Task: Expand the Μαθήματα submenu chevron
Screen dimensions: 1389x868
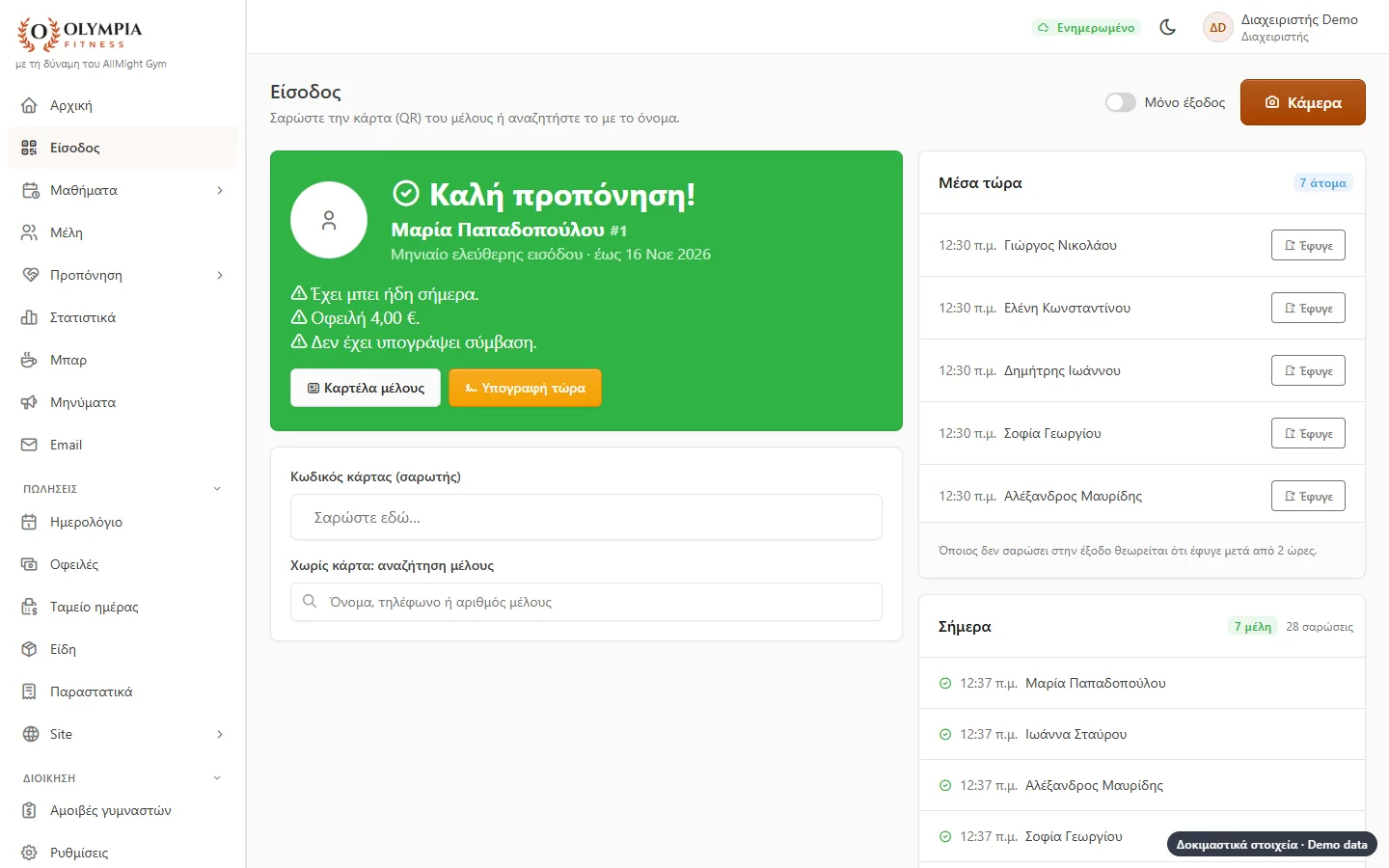Action: (x=220, y=190)
